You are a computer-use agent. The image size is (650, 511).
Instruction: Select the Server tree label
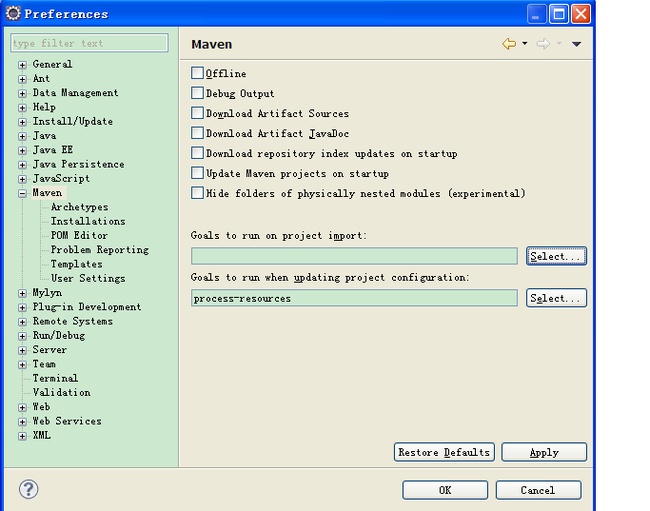click(x=49, y=349)
